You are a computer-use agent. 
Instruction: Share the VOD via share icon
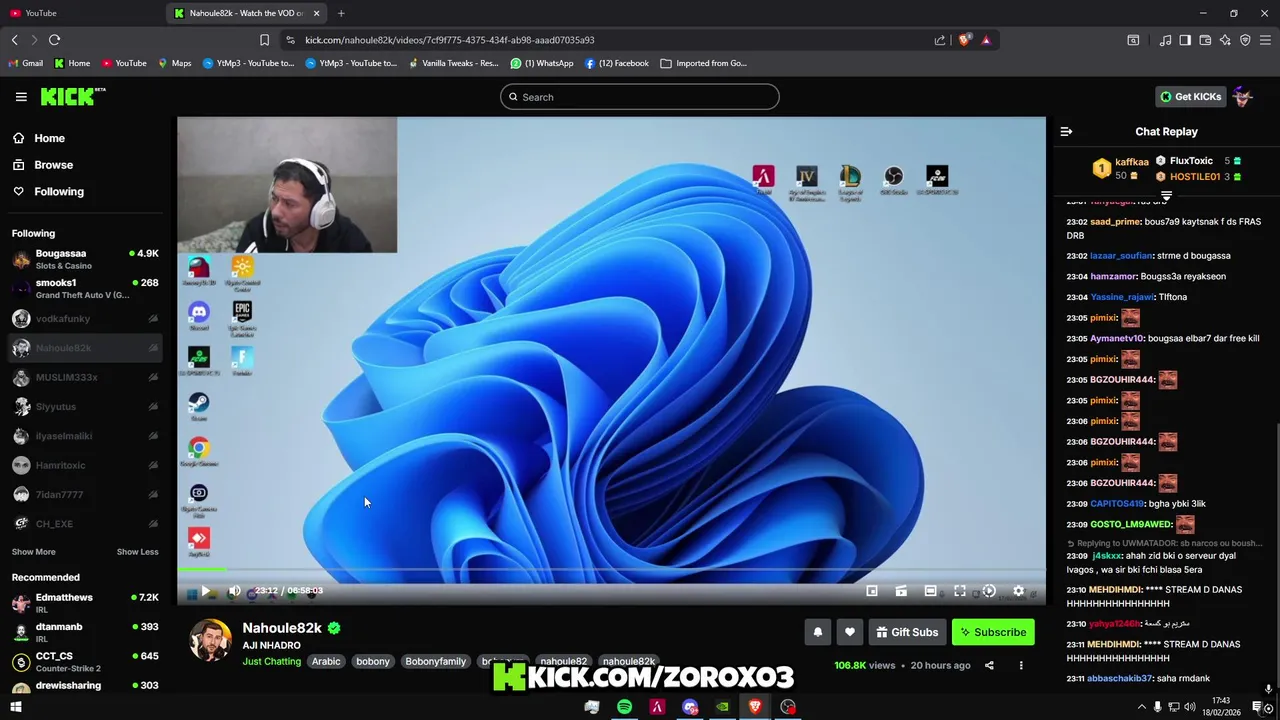[989, 665]
